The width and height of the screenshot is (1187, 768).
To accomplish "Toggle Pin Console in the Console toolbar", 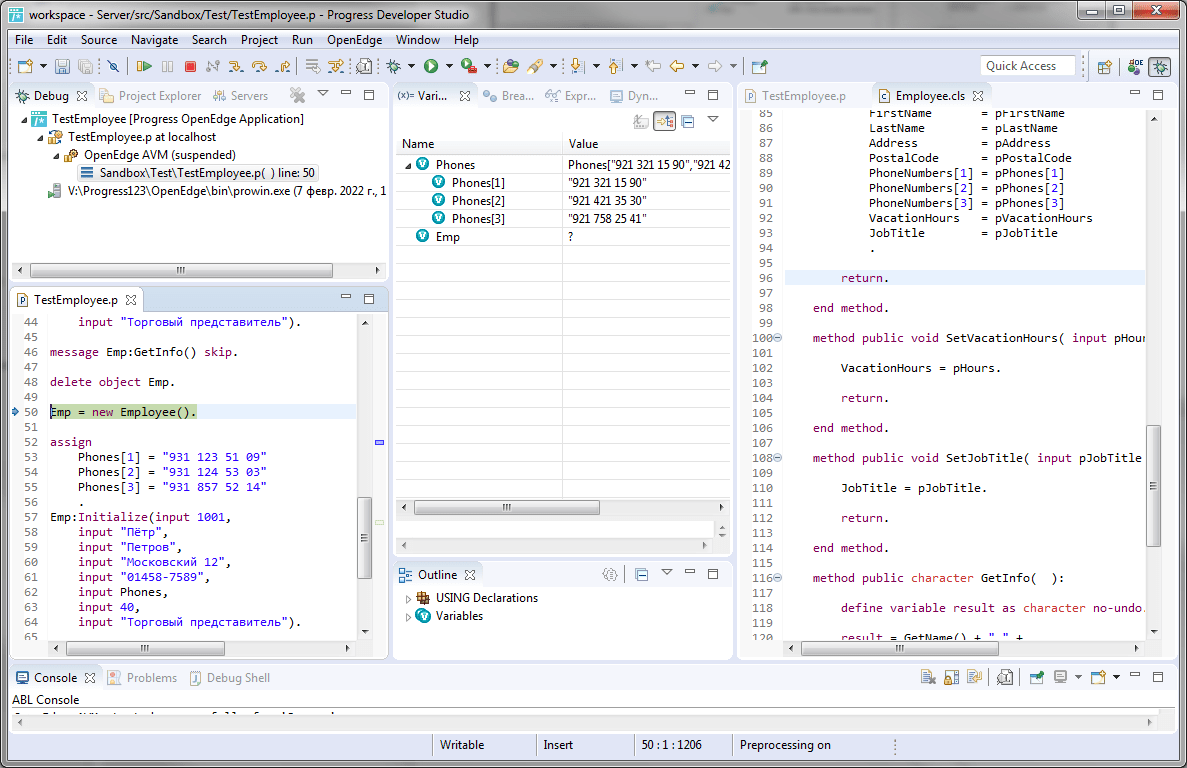I will pyautogui.click(x=1036, y=677).
